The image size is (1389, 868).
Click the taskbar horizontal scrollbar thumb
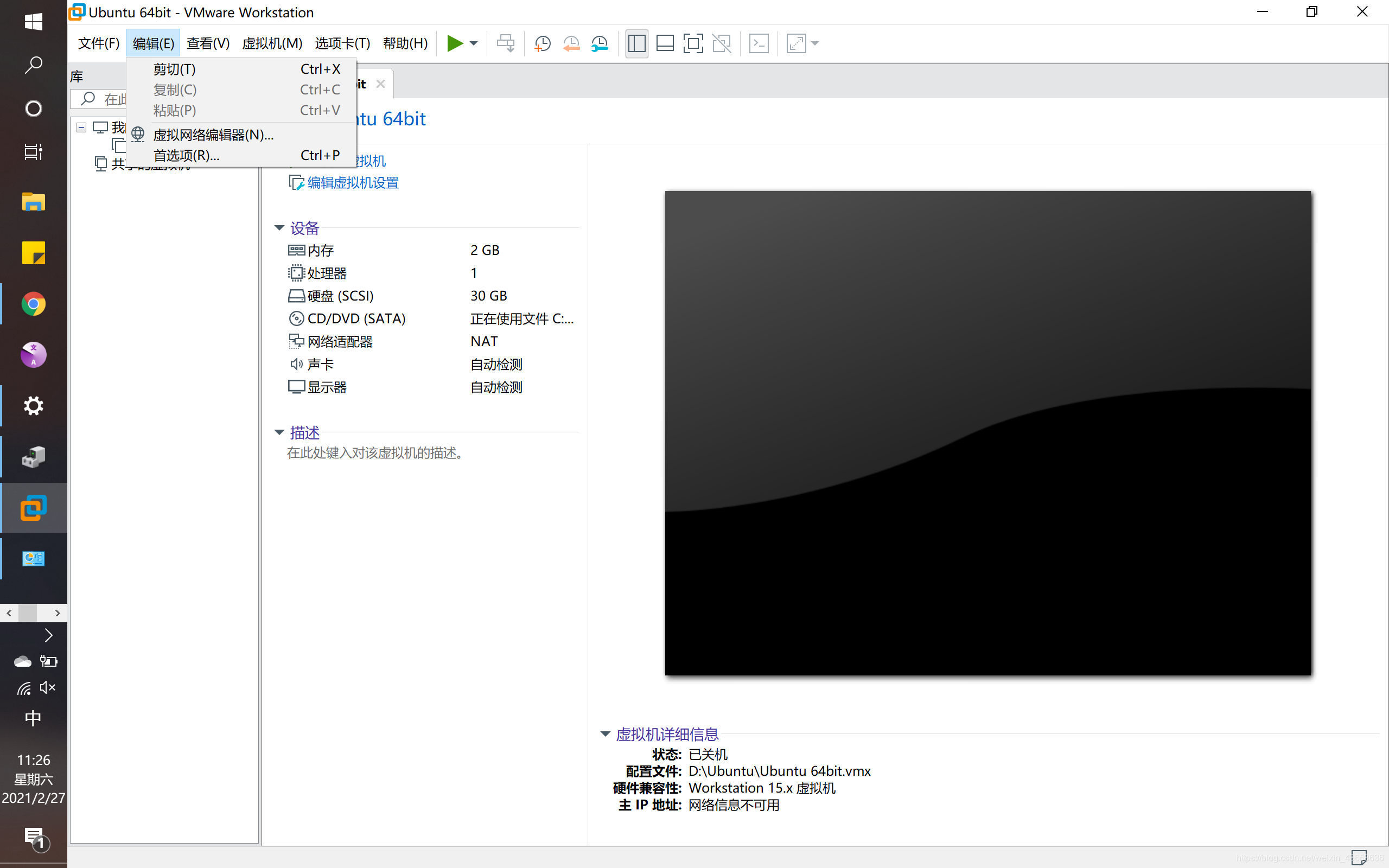(28, 613)
